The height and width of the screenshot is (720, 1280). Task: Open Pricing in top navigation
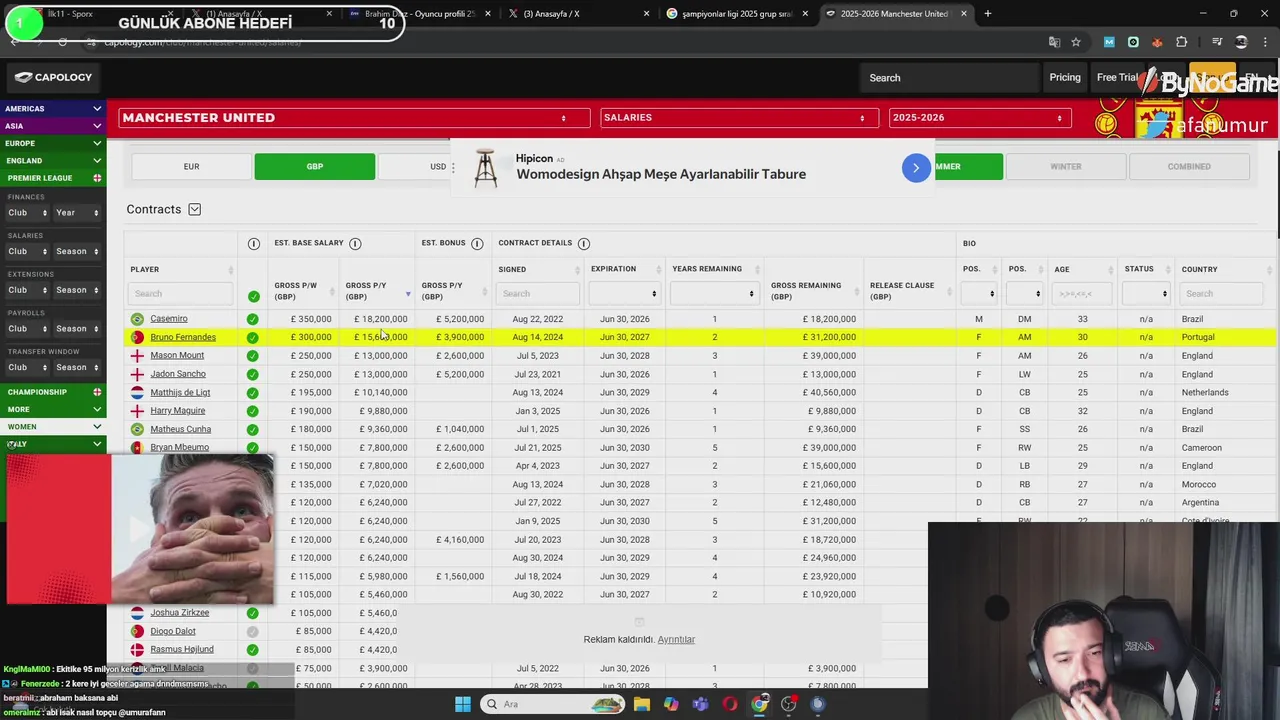pos(1065,77)
